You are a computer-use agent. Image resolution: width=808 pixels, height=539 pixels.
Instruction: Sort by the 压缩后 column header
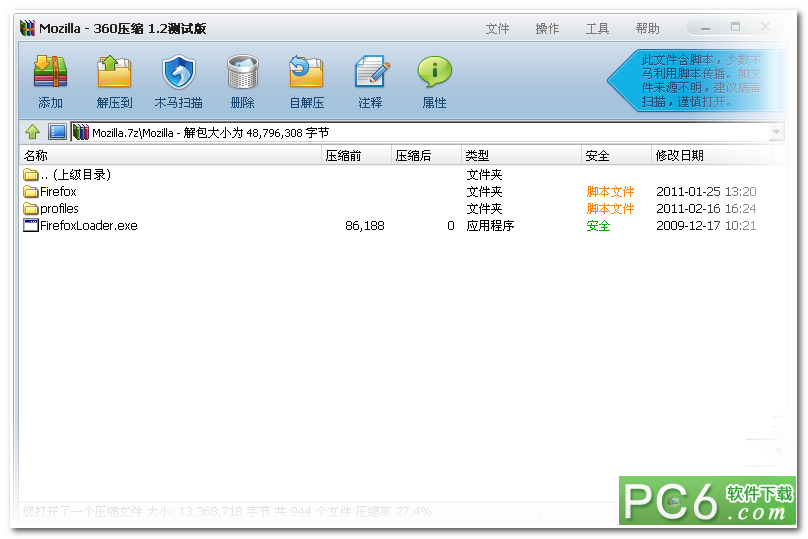pos(426,156)
